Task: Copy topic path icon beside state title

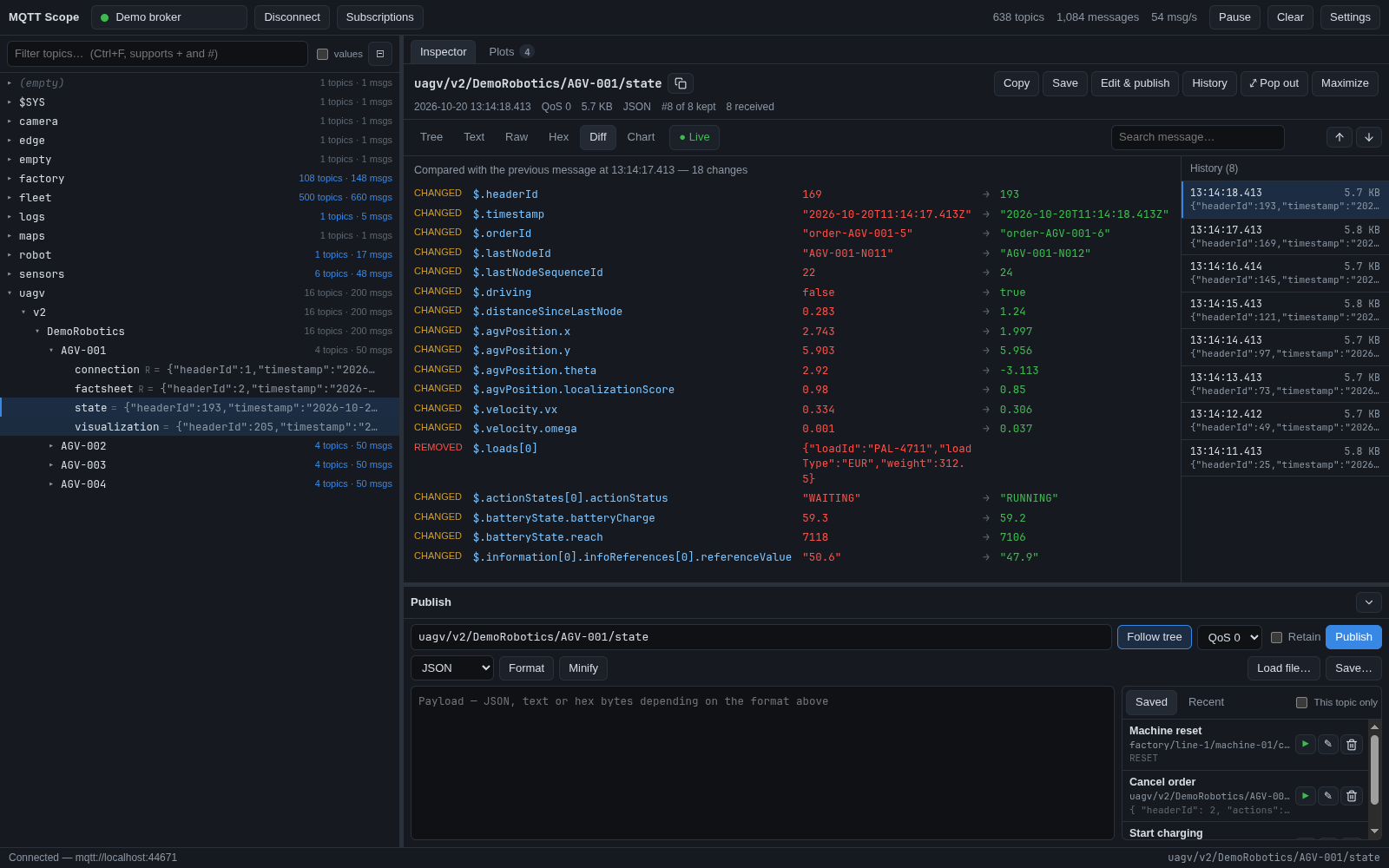Action: coord(681,83)
